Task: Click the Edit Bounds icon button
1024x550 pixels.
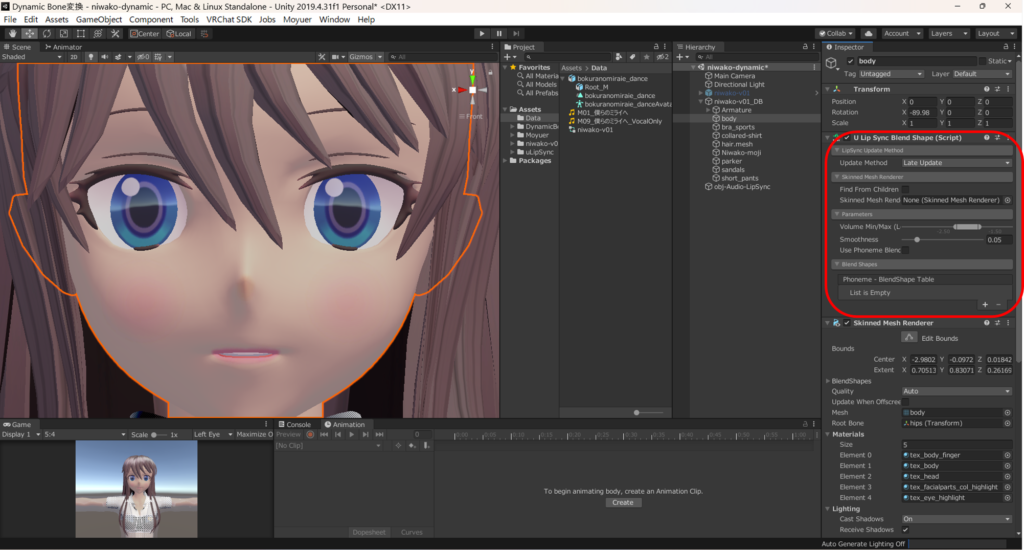Action: [x=910, y=337]
